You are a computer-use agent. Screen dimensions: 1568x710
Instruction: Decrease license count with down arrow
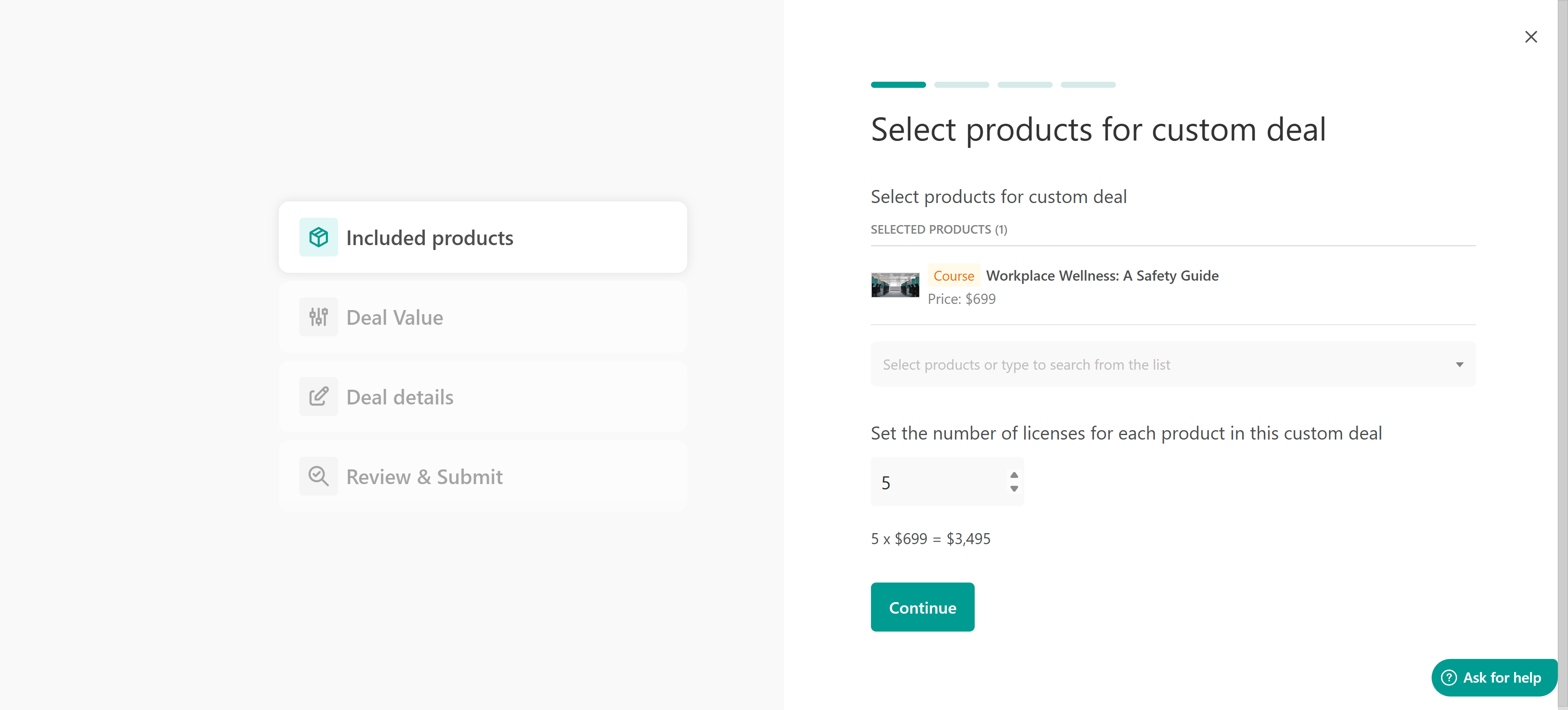[x=1014, y=488]
